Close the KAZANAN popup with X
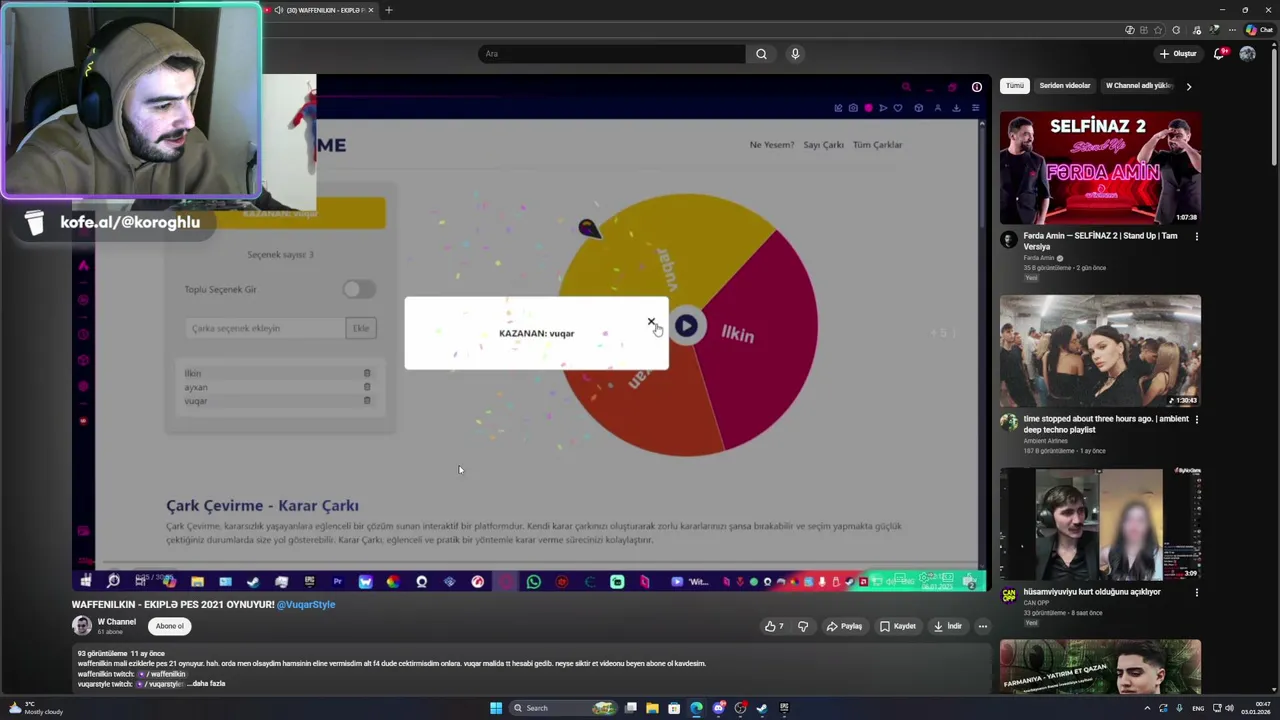The image size is (1280, 720). (x=651, y=322)
